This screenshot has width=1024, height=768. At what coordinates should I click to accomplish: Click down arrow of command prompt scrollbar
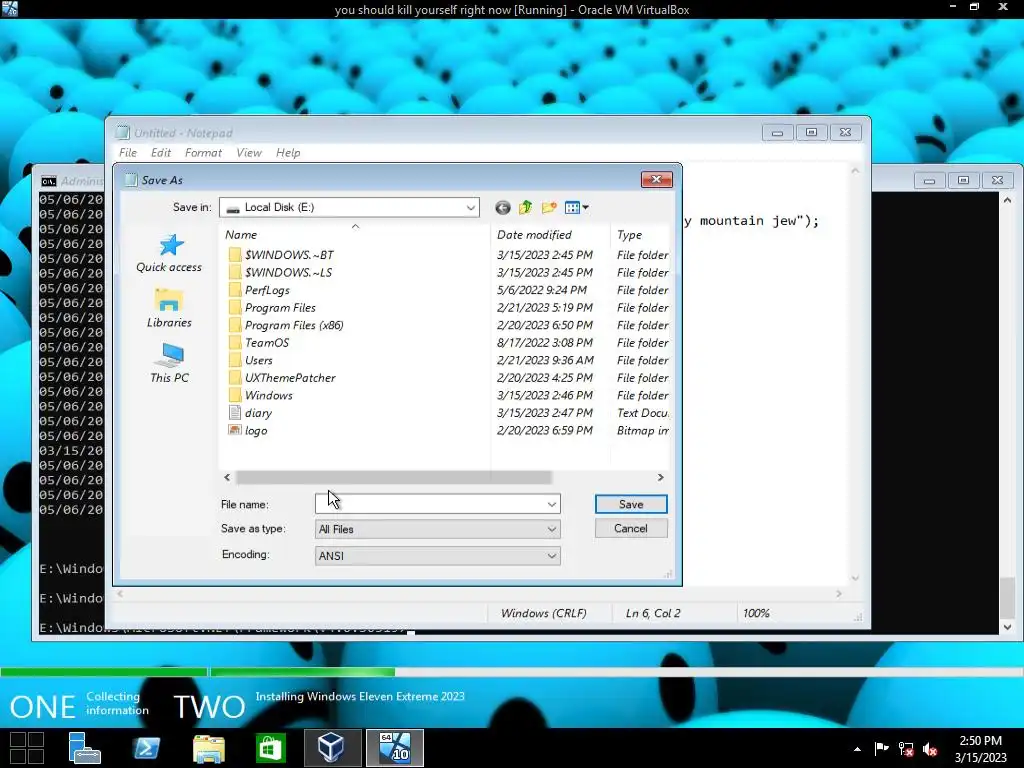1007,627
